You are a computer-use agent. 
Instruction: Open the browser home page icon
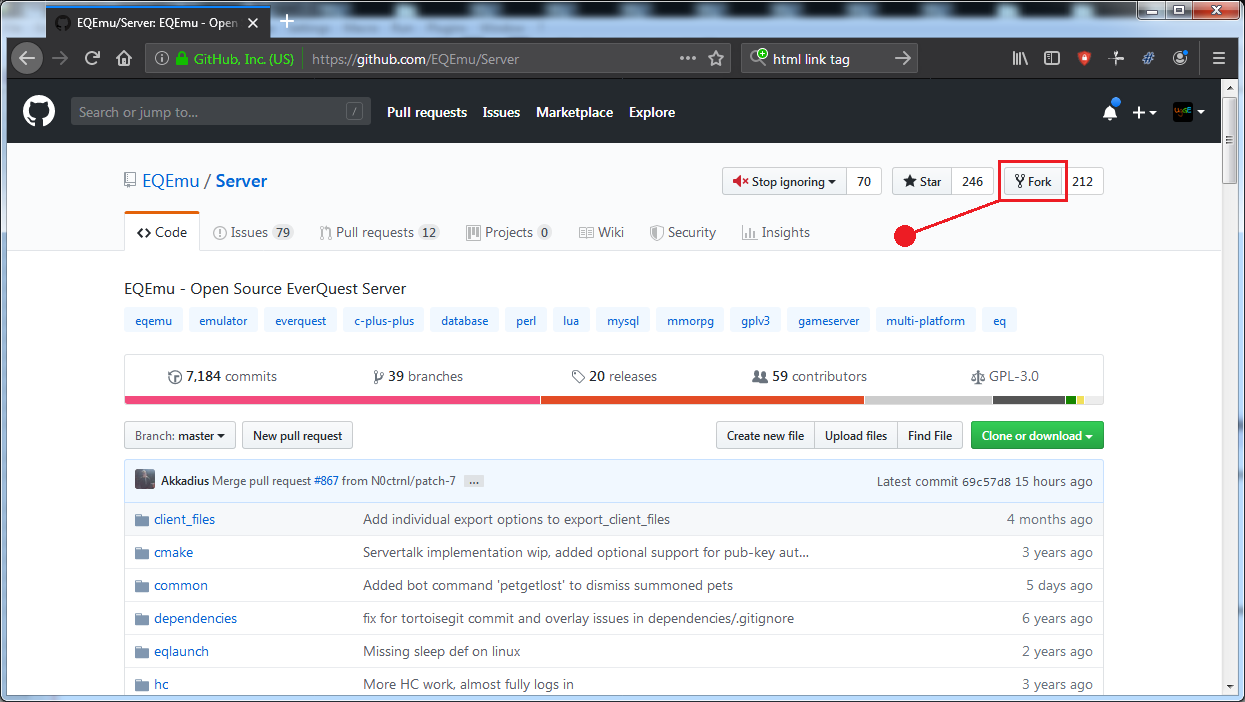pyautogui.click(x=124, y=59)
